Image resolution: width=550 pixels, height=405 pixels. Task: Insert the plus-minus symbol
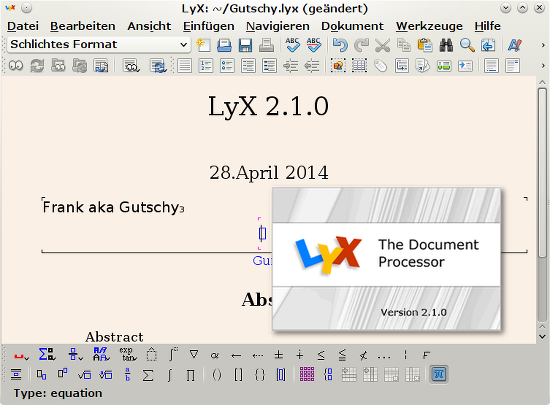pyautogui.click(x=279, y=355)
